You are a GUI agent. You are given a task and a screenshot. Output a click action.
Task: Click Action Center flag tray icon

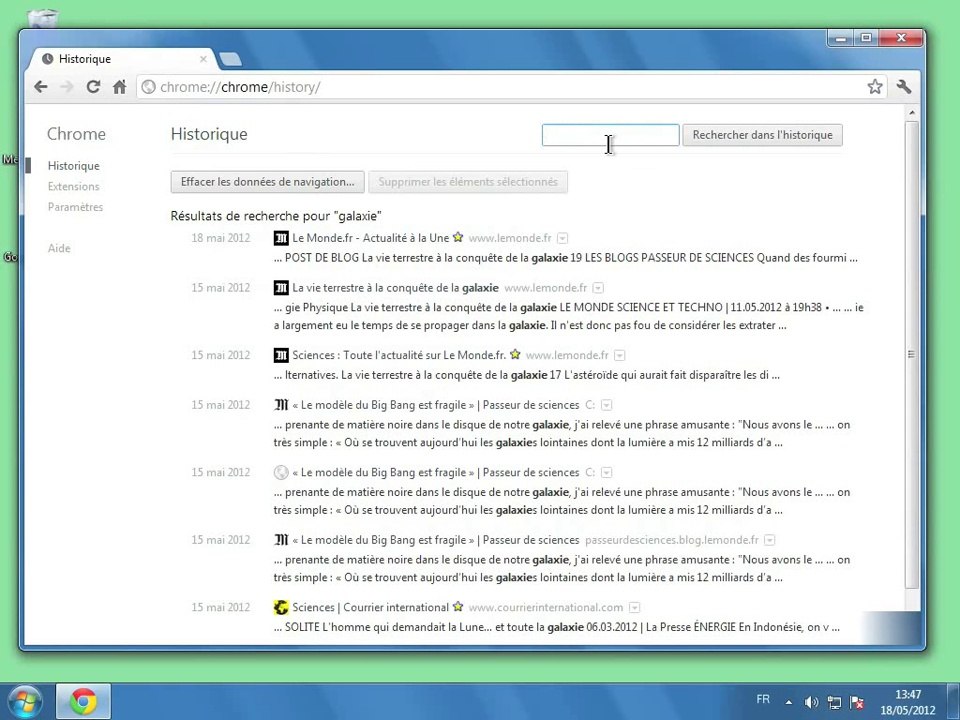coord(857,702)
